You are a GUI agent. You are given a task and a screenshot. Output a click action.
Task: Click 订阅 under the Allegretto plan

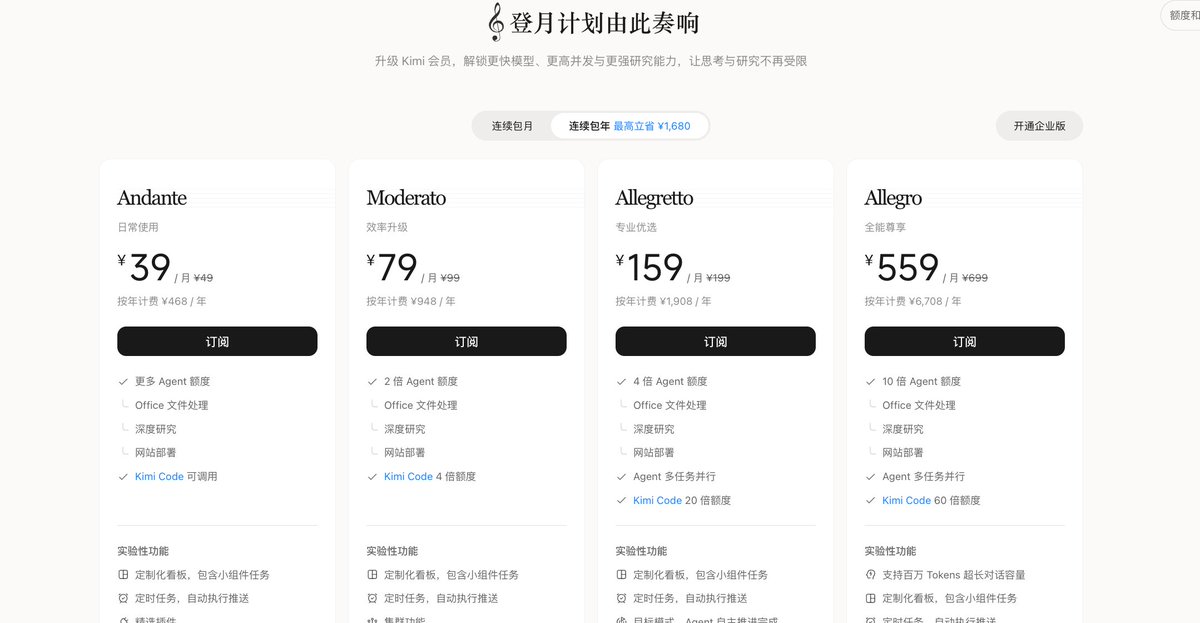click(715, 341)
